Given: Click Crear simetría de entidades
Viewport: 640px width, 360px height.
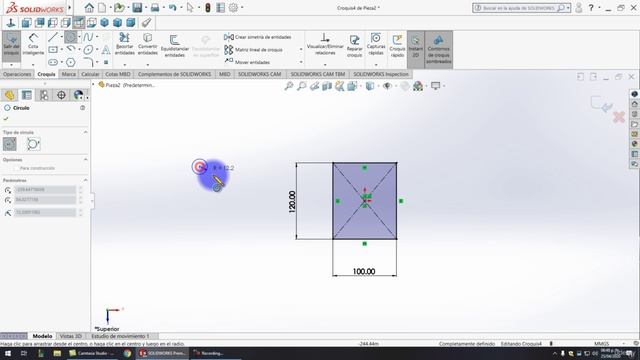Looking at the screenshot, I should (x=257, y=37).
